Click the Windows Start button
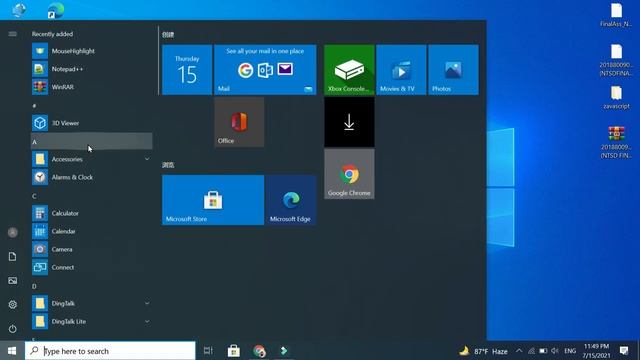The width and height of the screenshot is (640, 360). coord(12,351)
